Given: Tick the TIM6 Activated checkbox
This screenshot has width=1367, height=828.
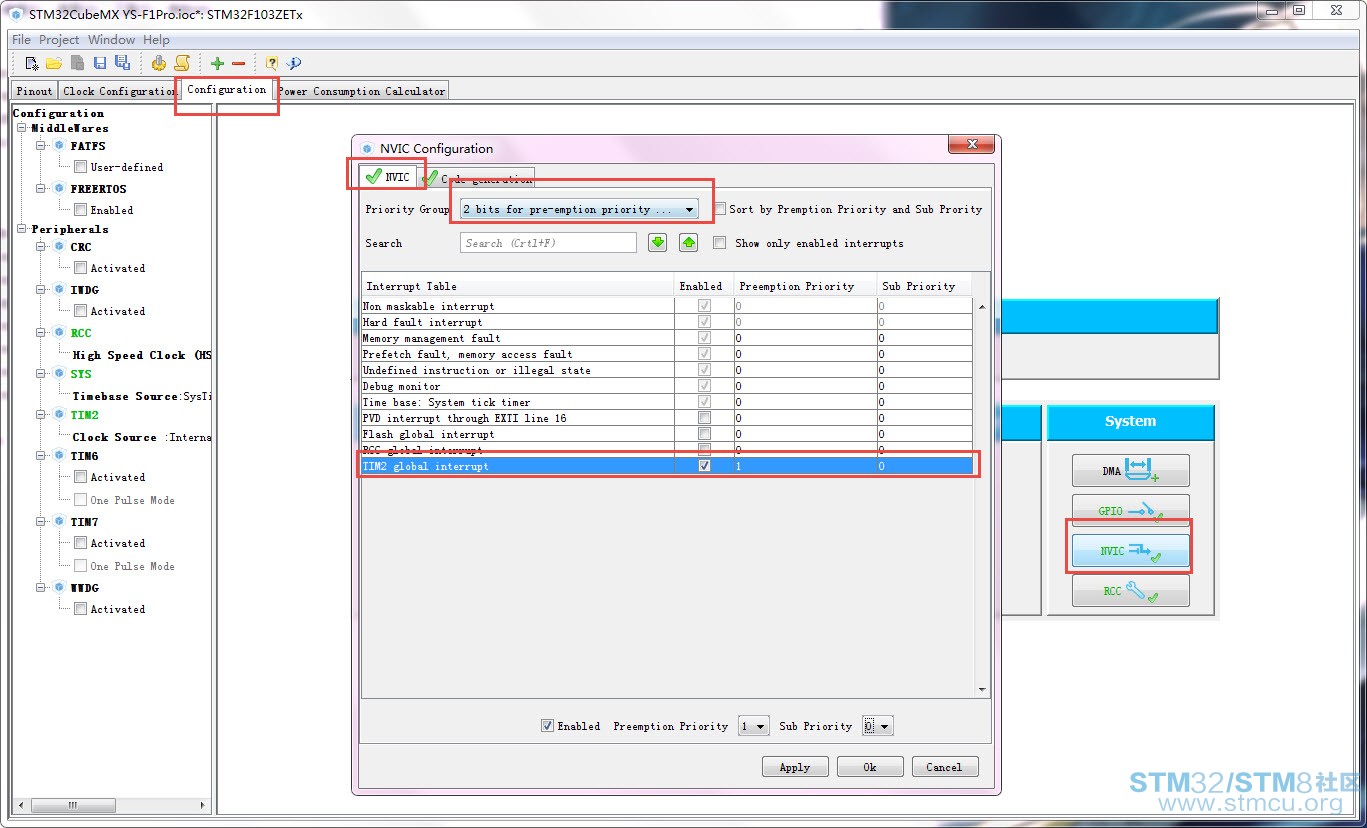Looking at the screenshot, I should click(80, 477).
